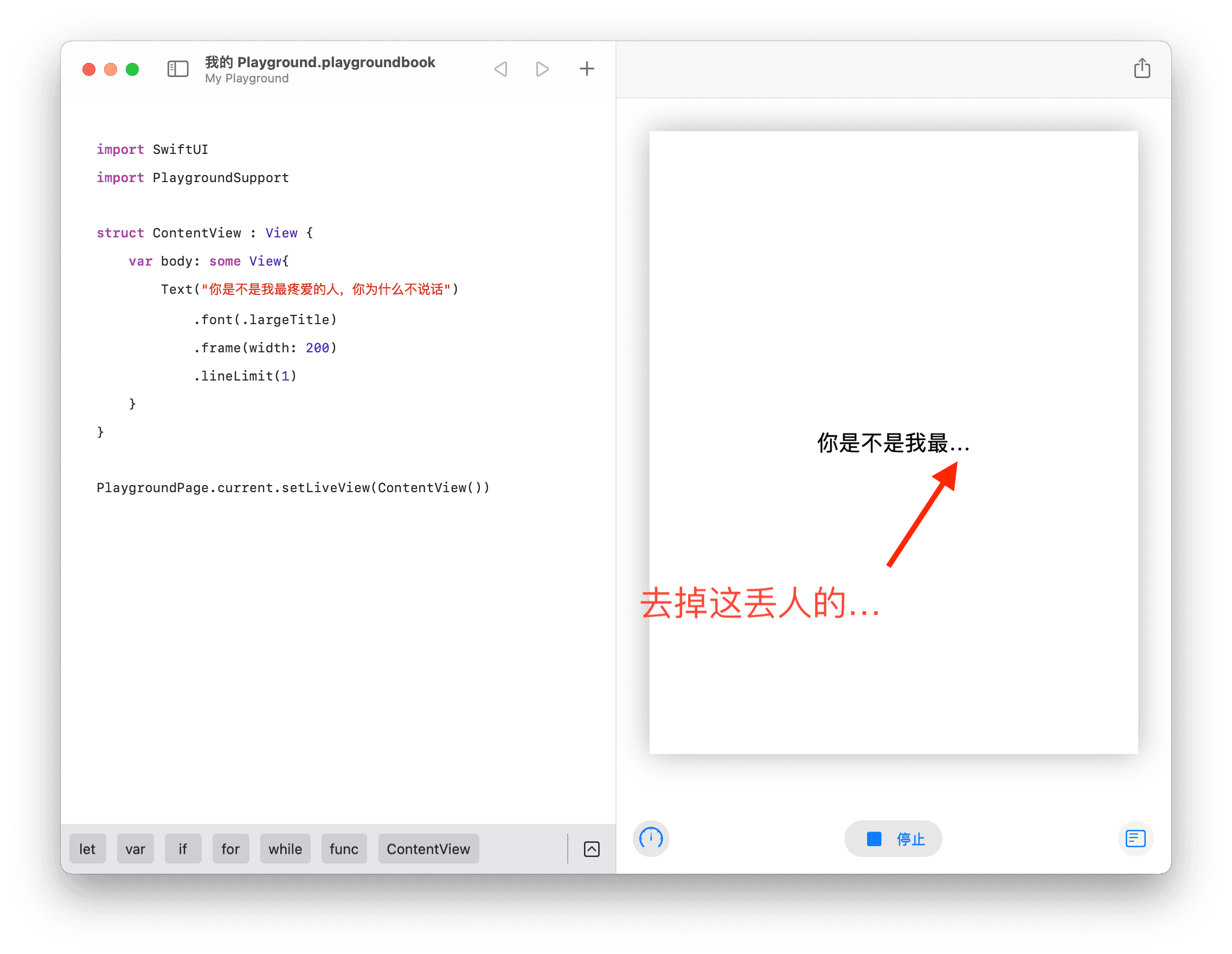Add a new playground page with plus
Viewport: 1232px width, 954px height.
pyautogui.click(x=587, y=69)
